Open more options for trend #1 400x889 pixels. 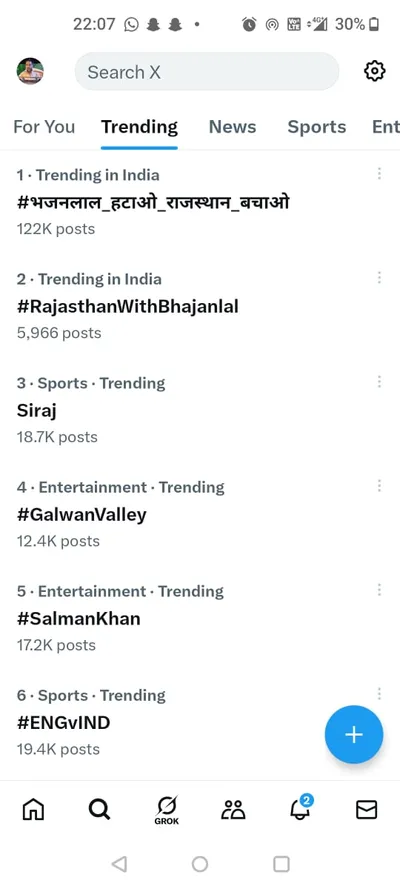tap(379, 173)
